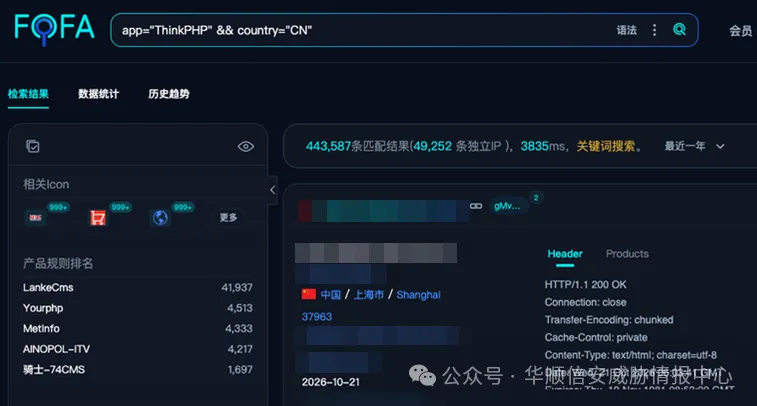Switch to the 历史趋势 tab
The image size is (757, 406).
tap(169, 94)
